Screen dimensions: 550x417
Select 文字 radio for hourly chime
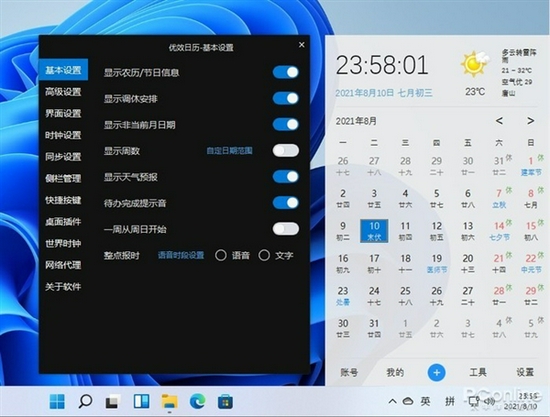pos(264,255)
